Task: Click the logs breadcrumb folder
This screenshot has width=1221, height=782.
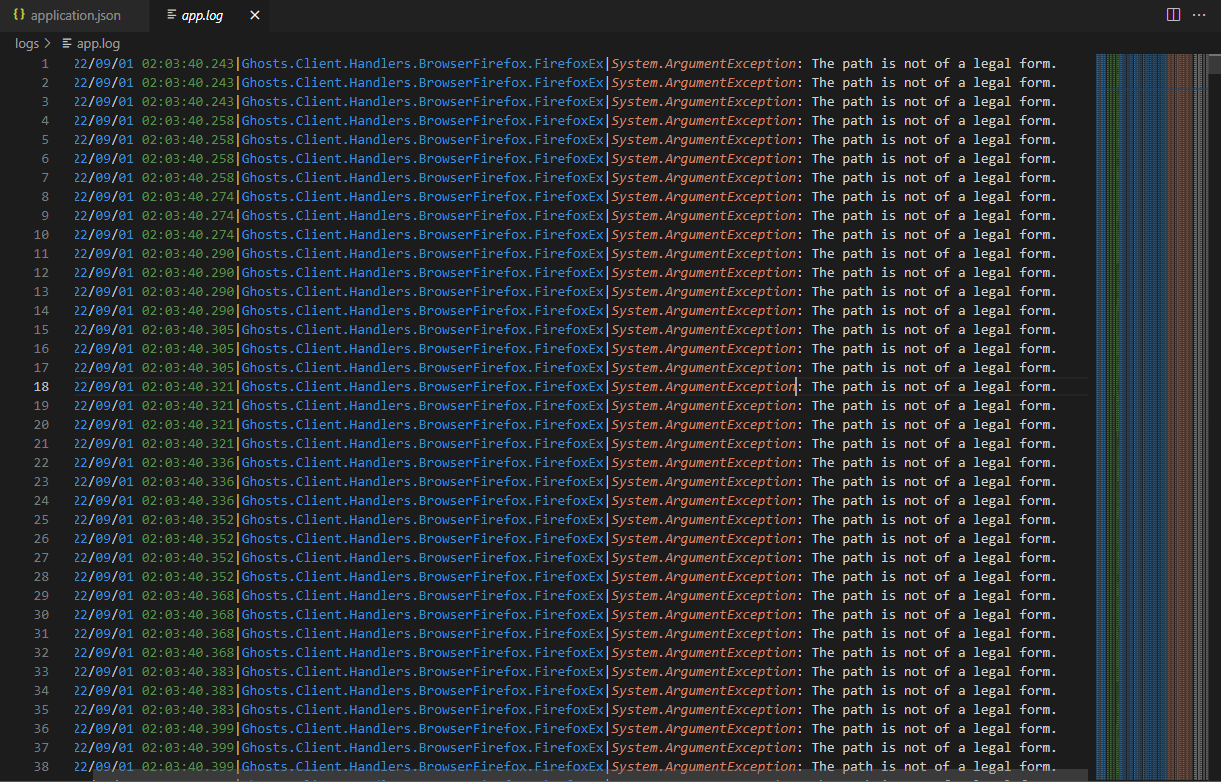Action: click(27, 43)
